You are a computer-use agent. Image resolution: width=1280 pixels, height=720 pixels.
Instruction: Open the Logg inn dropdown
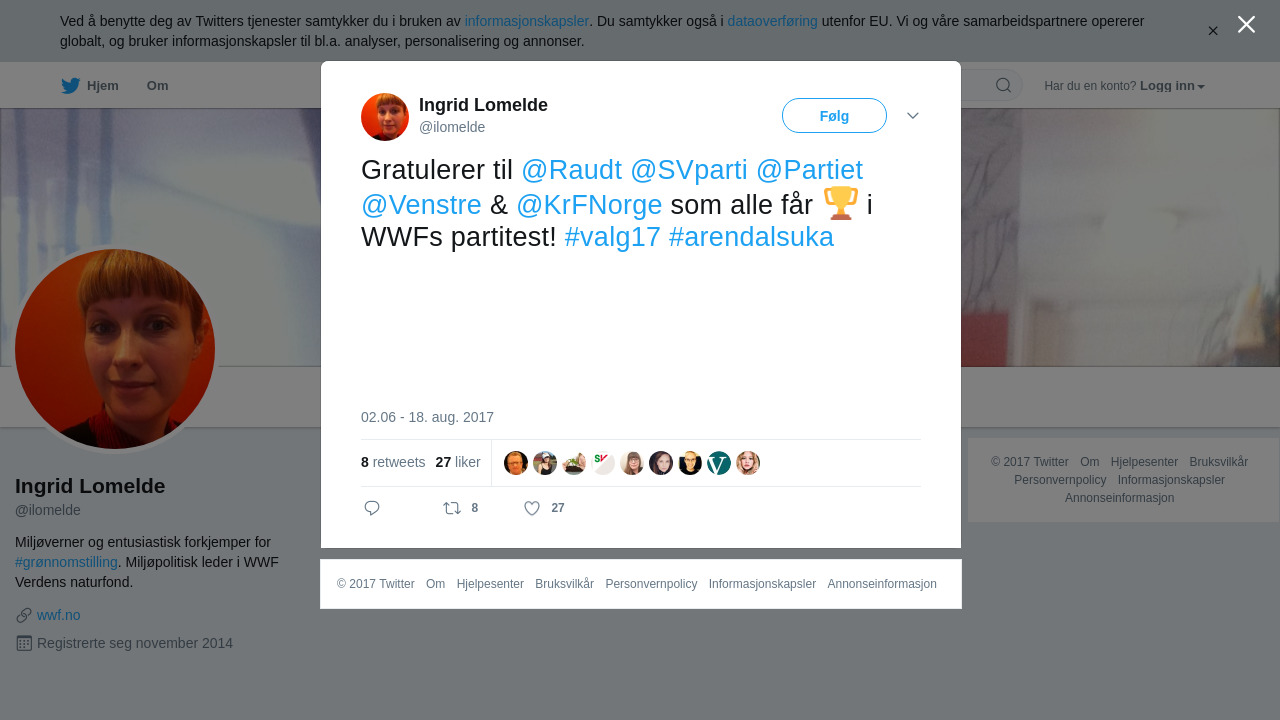point(1172,86)
